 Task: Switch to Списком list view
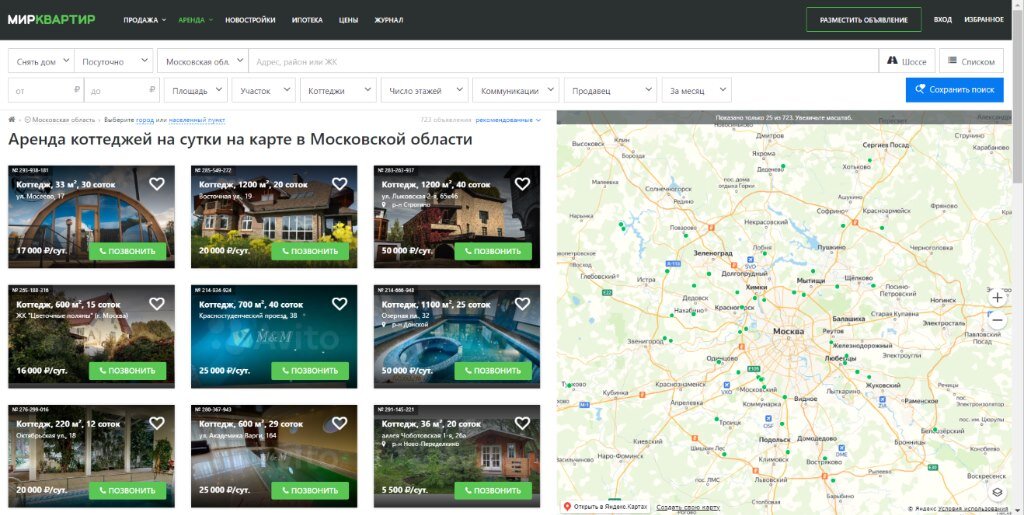click(x=971, y=61)
